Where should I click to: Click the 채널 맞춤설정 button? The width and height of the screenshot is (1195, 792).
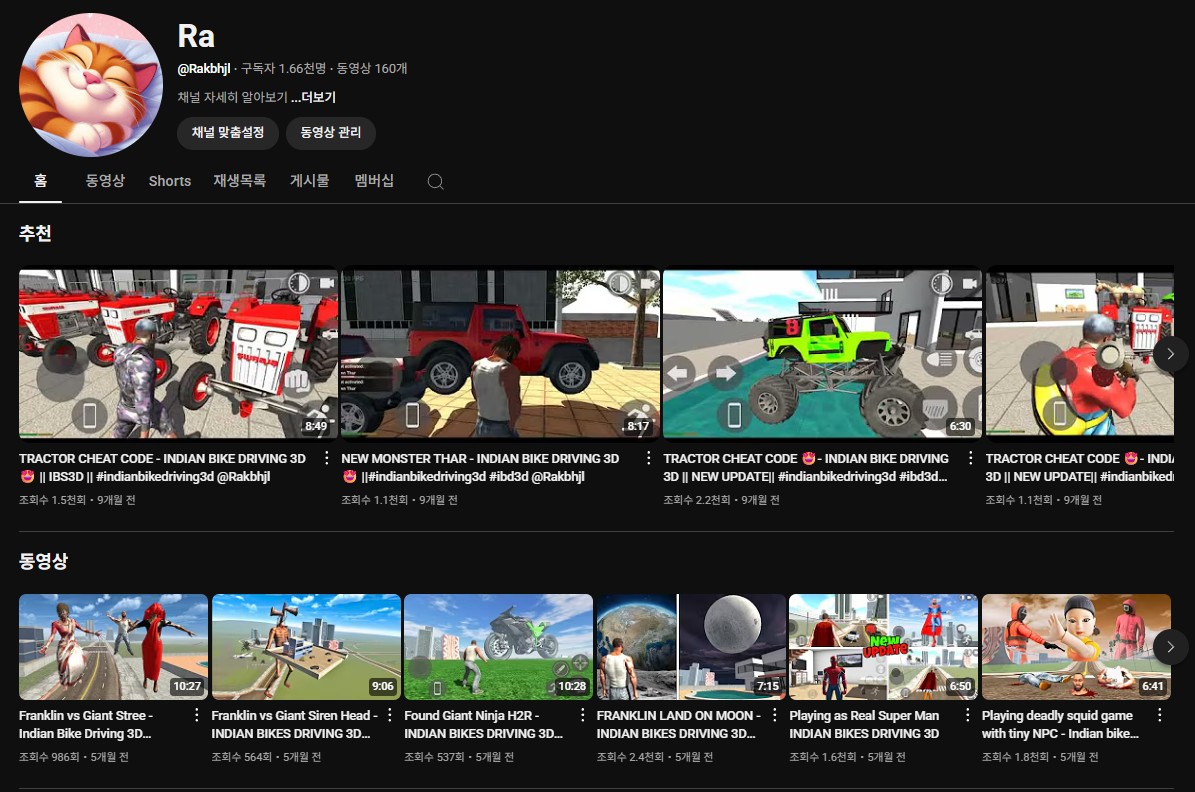pyautogui.click(x=228, y=133)
